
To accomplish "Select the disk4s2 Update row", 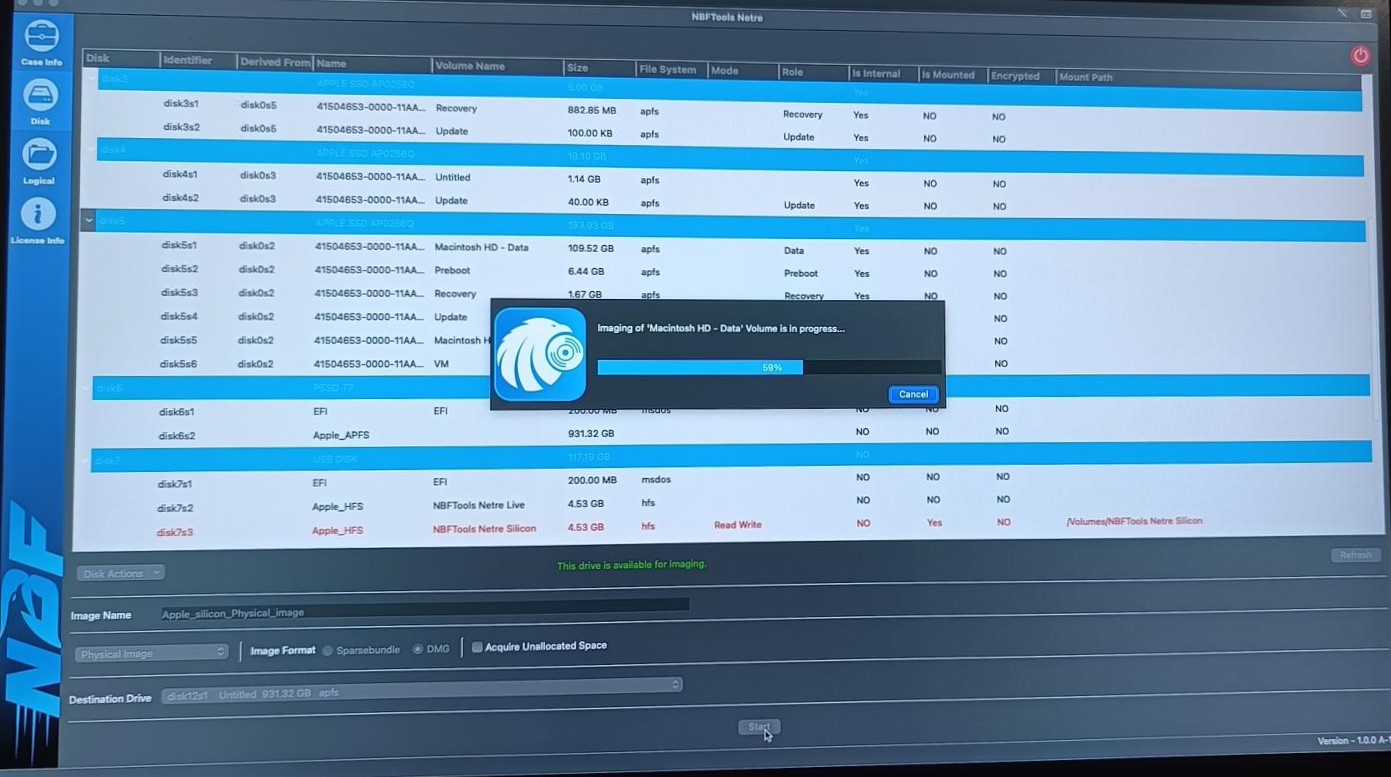I will [730, 201].
